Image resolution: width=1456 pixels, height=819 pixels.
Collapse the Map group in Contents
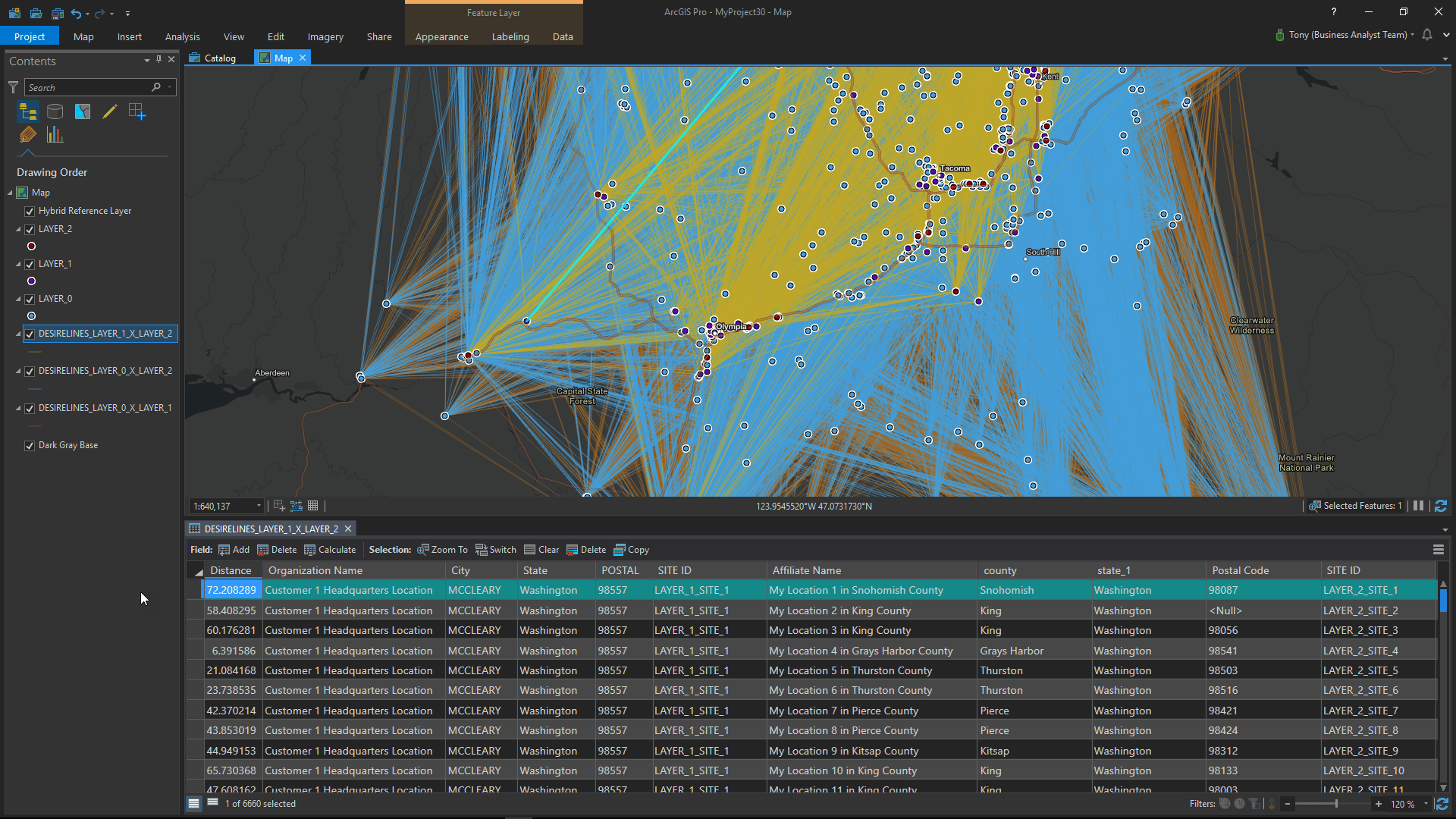point(11,193)
